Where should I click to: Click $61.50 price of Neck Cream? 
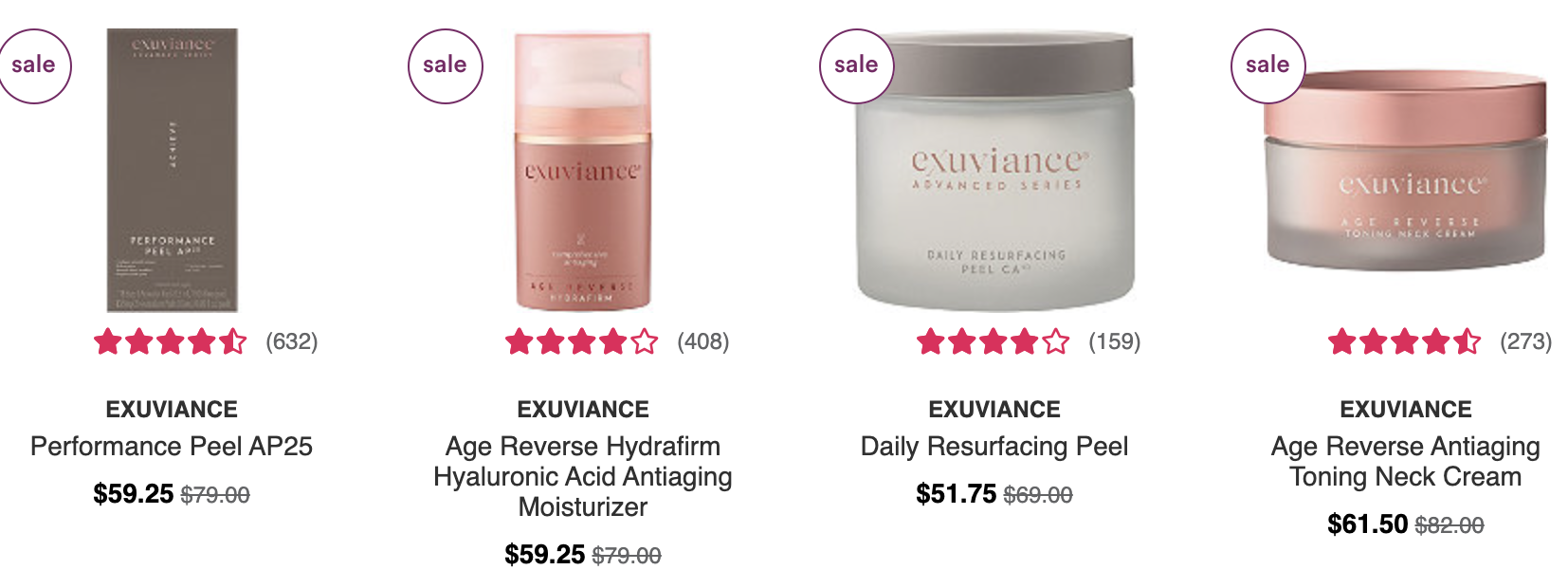pyautogui.click(x=1367, y=524)
